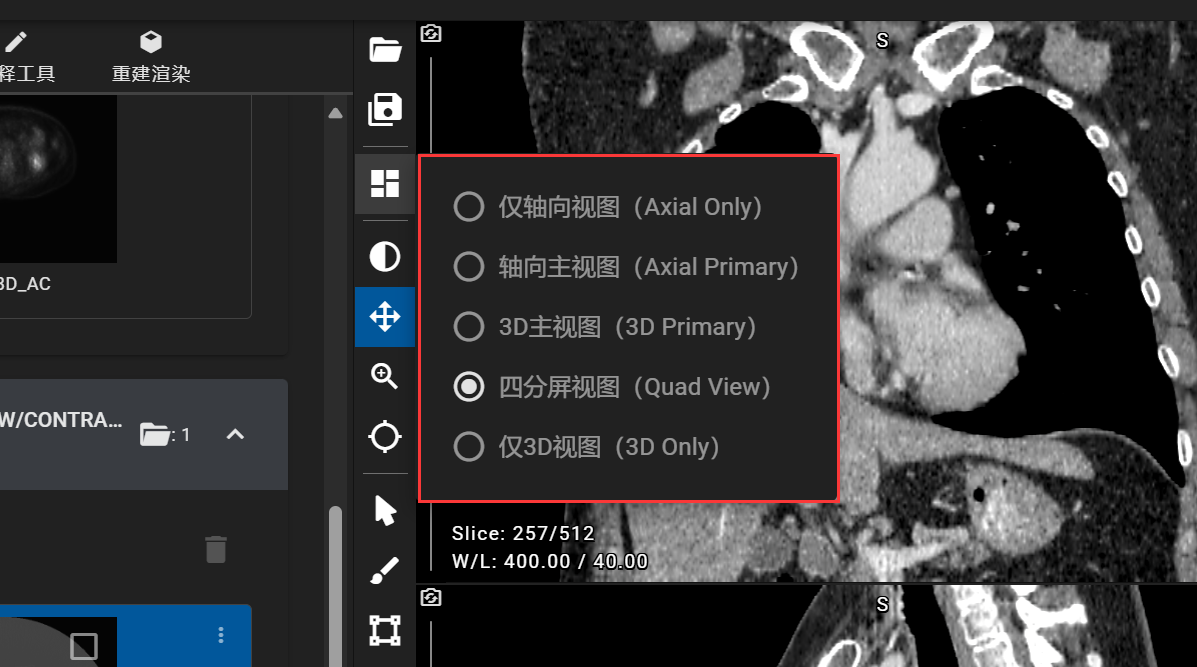Switch to the annotation tools tab
Image resolution: width=1197 pixels, height=667 pixels.
[27, 57]
